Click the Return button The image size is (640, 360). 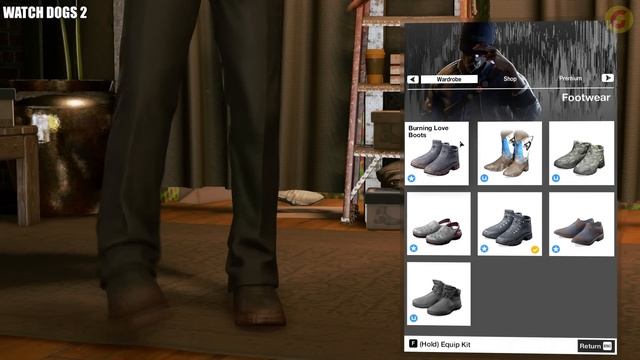point(596,346)
